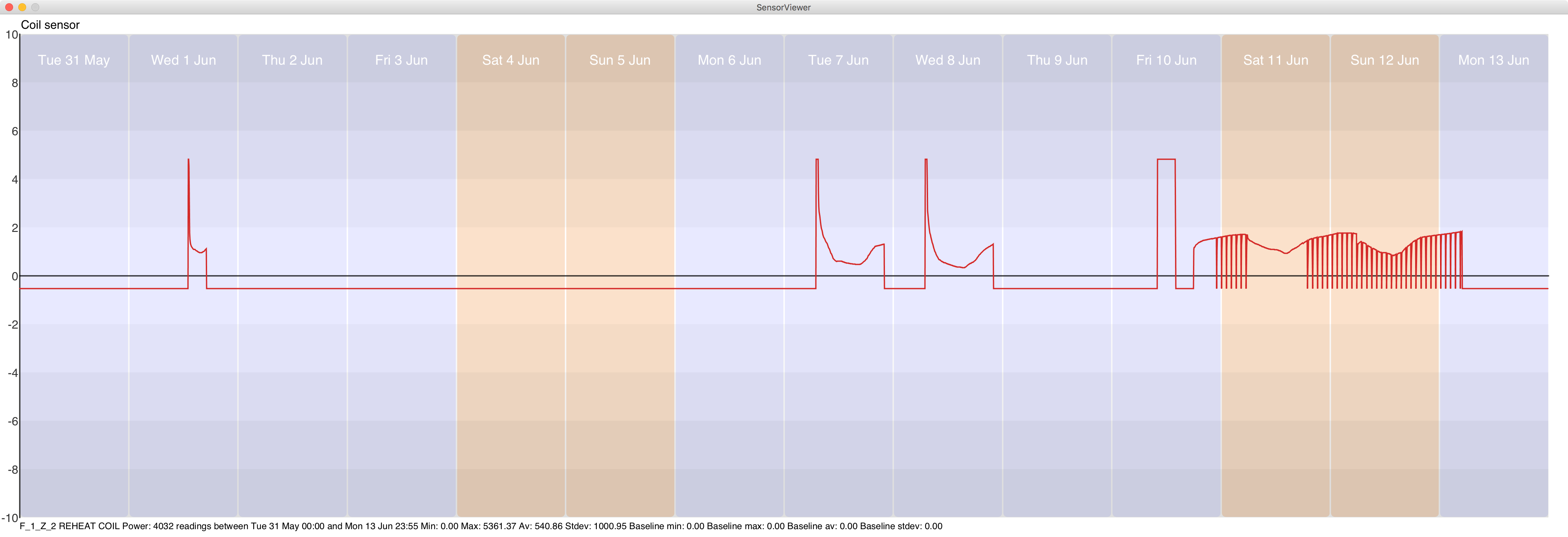Select the 'Fri 3 Jun' day column label
This screenshot has height=537, width=1568.
[401, 60]
